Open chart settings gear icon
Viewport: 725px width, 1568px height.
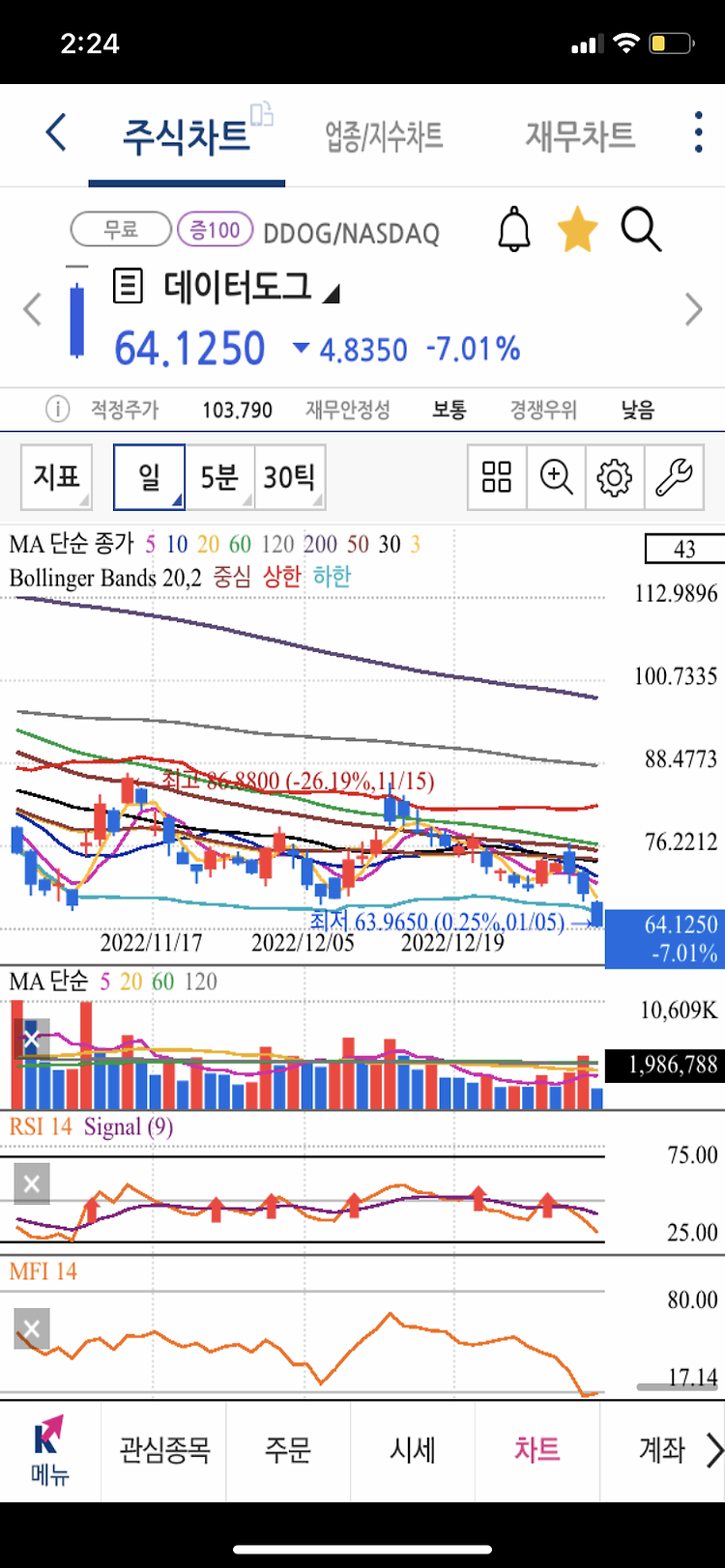[614, 477]
